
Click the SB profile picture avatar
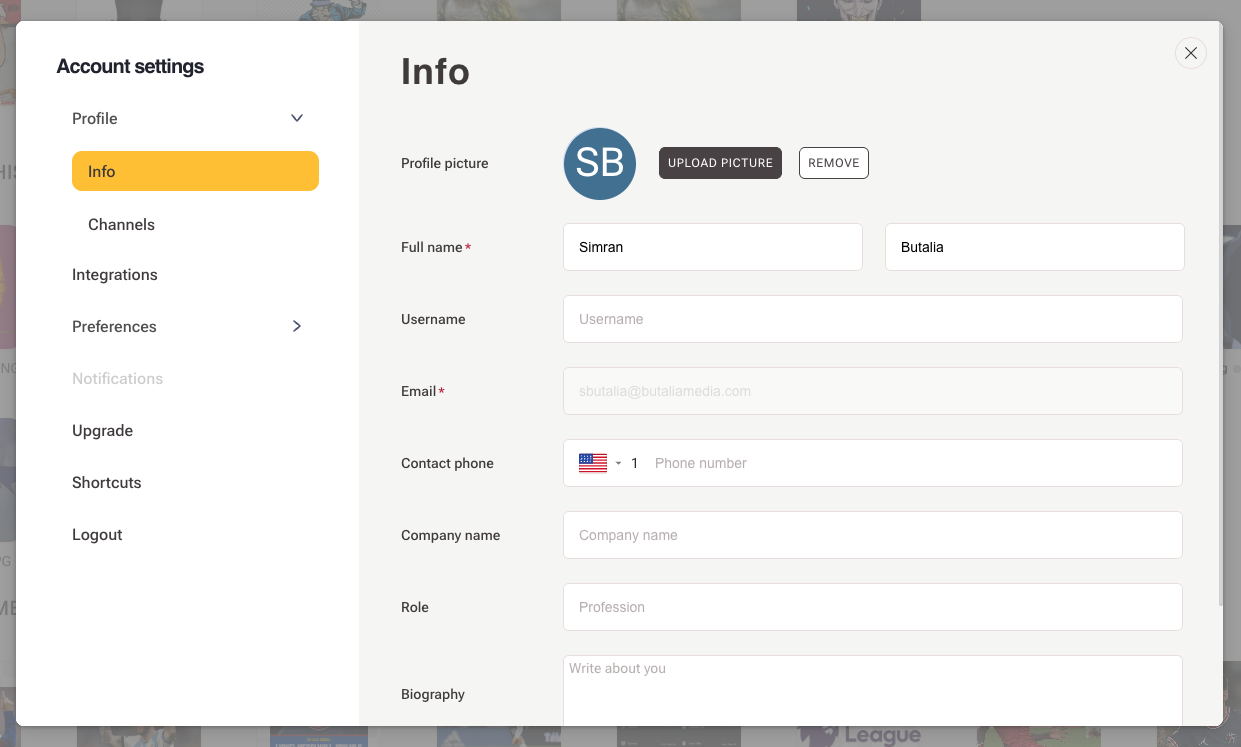600,163
